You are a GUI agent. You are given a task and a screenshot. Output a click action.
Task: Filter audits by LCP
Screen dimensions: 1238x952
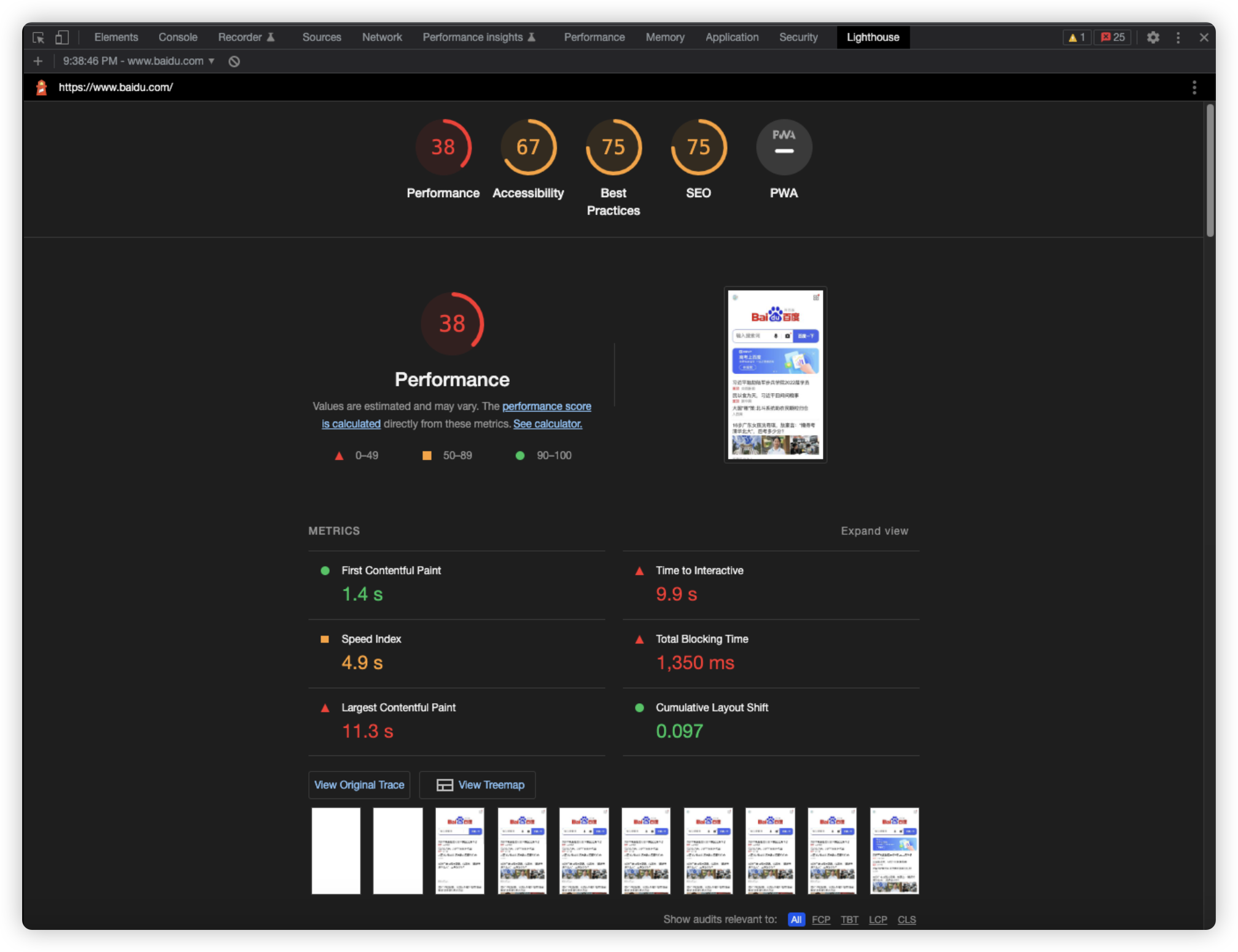[878, 919]
